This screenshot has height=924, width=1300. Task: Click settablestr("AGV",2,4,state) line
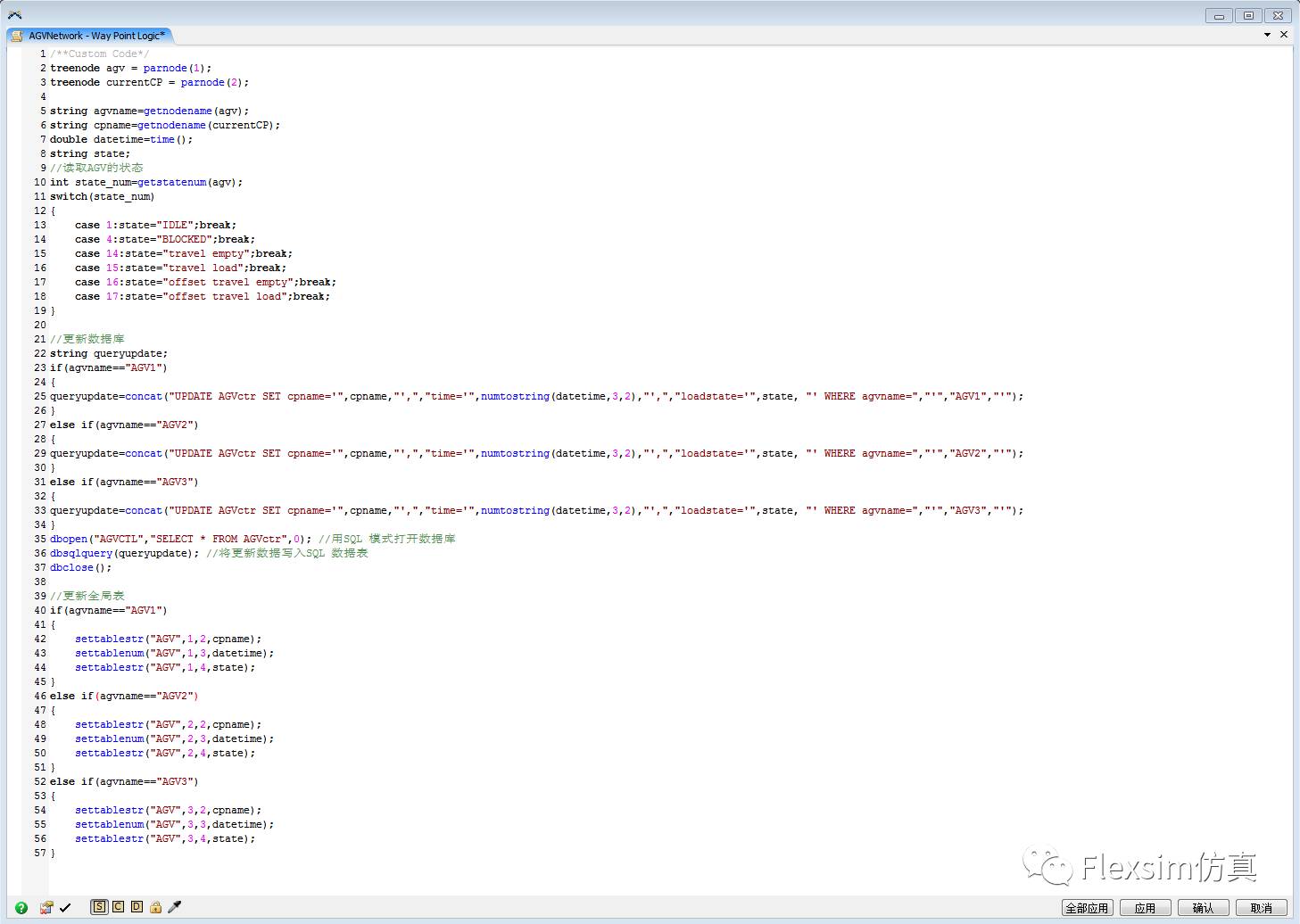coord(165,753)
